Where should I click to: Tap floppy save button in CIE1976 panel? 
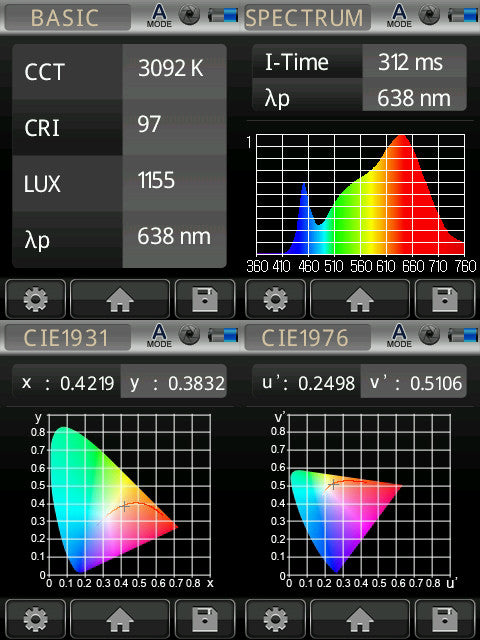tap(445, 619)
